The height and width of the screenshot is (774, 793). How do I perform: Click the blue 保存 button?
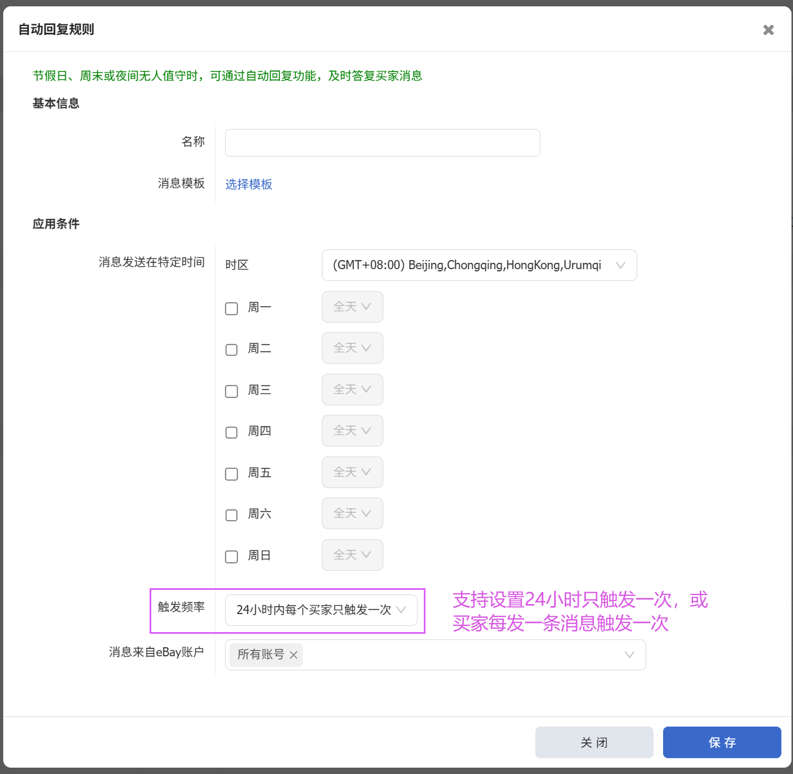coord(721,742)
